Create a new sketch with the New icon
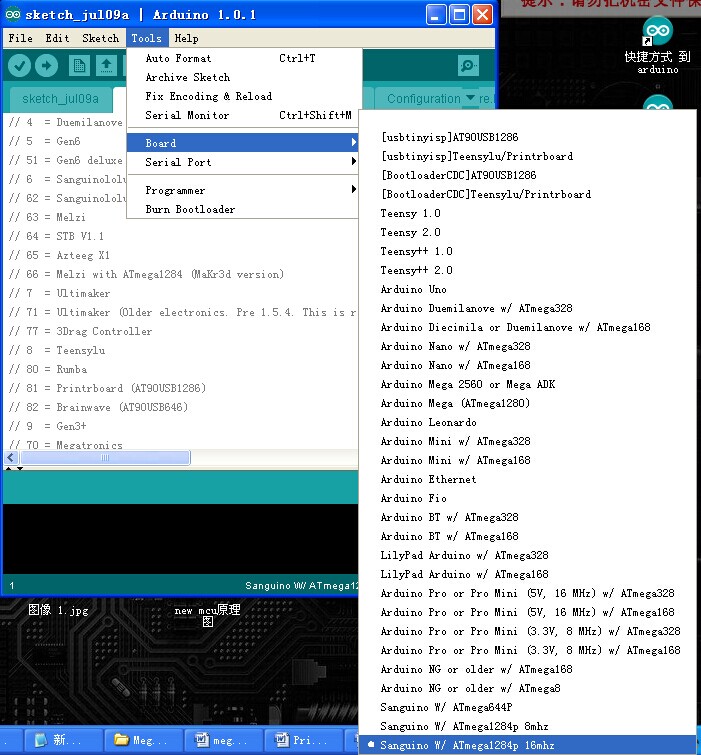701x755 pixels. point(79,66)
